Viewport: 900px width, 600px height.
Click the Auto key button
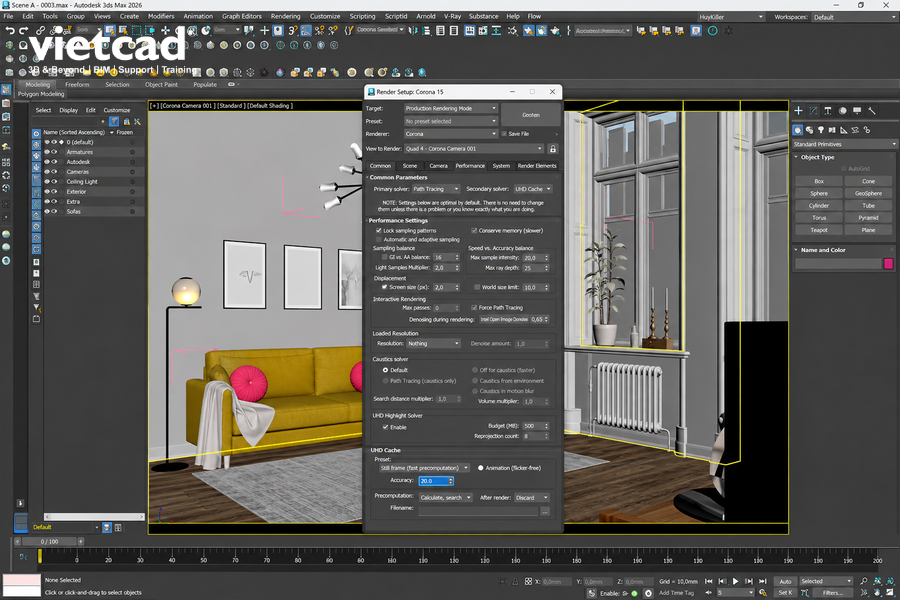[785, 581]
